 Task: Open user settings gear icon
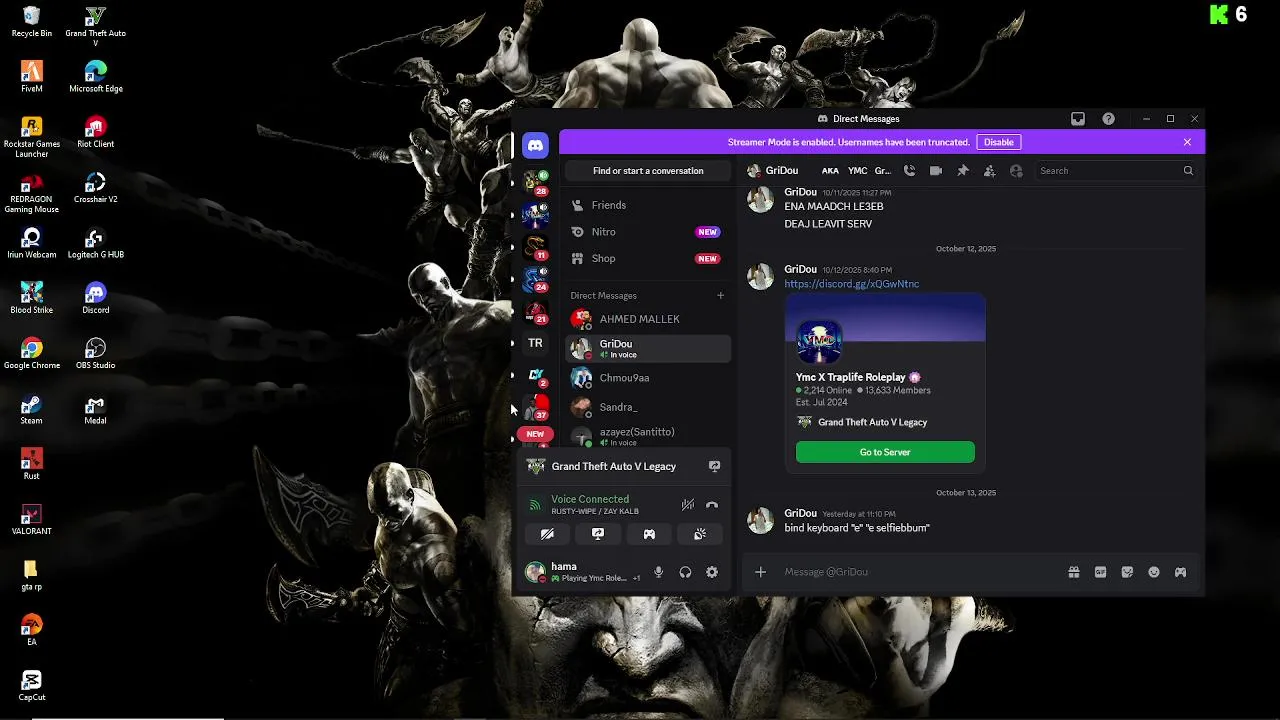click(712, 572)
